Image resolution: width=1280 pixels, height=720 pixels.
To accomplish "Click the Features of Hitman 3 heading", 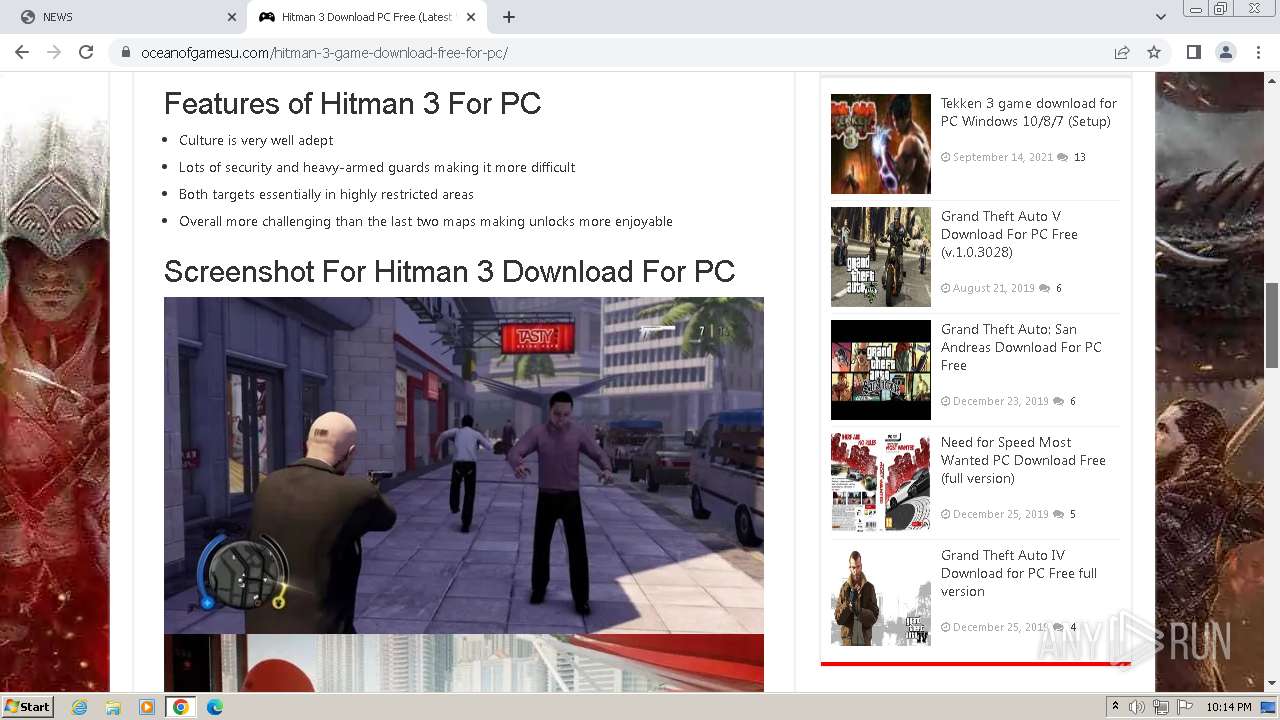I will click(352, 103).
